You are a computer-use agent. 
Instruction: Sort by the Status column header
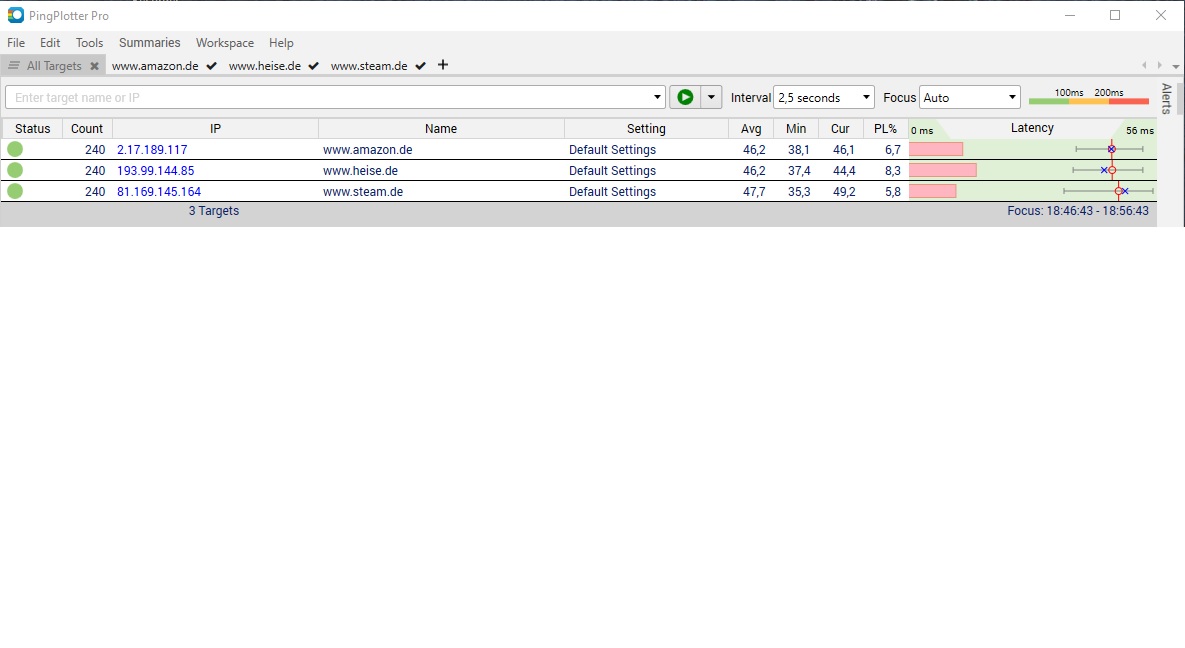click(32, 129)
